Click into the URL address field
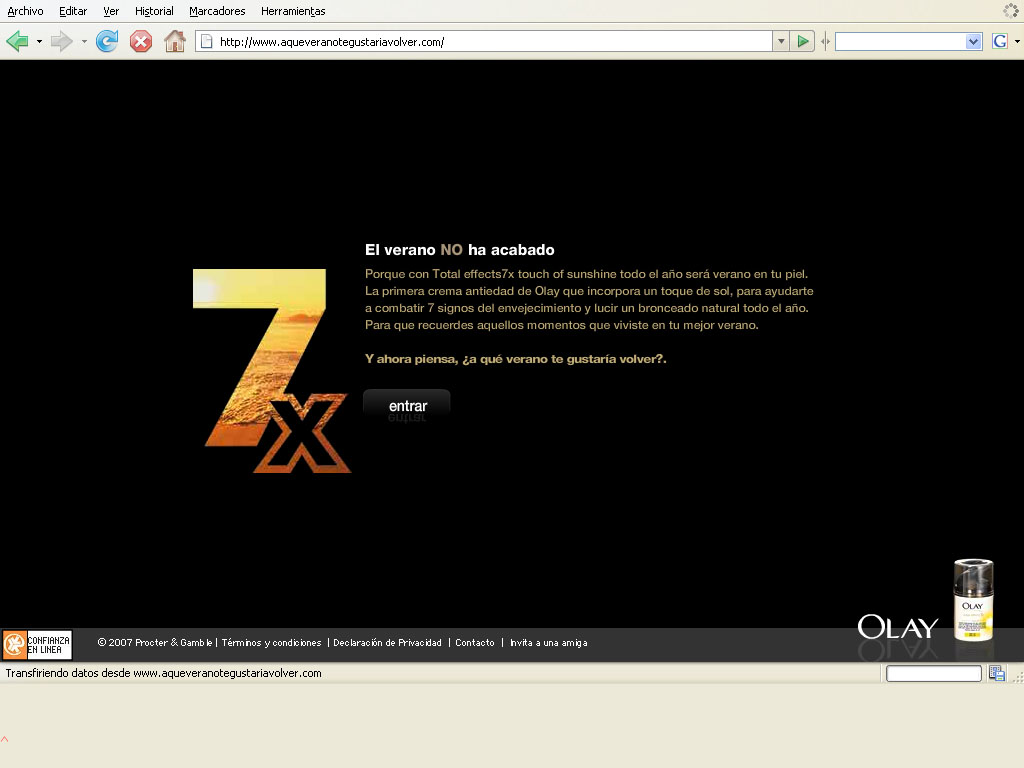This screenshot has width=1024, height=768. 490,41
